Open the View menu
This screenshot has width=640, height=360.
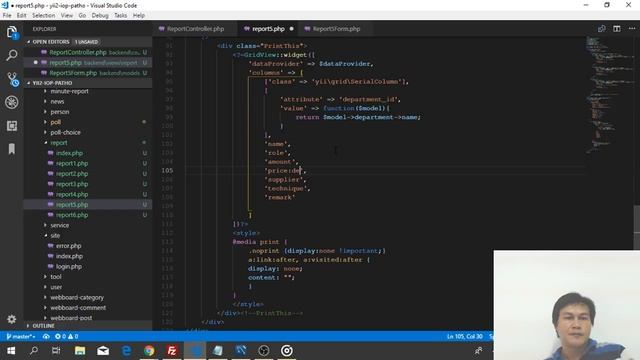67,16
